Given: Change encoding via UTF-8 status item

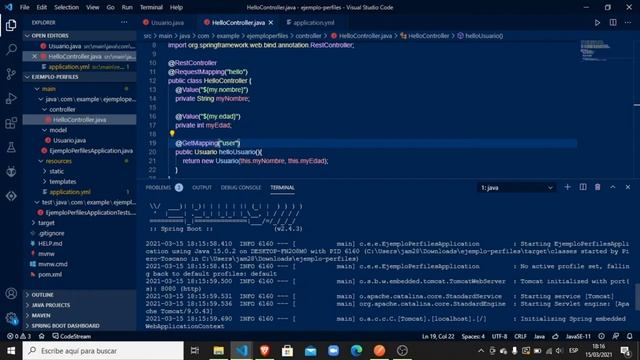Looking at the screenshot, I should (x=499, y=336).
